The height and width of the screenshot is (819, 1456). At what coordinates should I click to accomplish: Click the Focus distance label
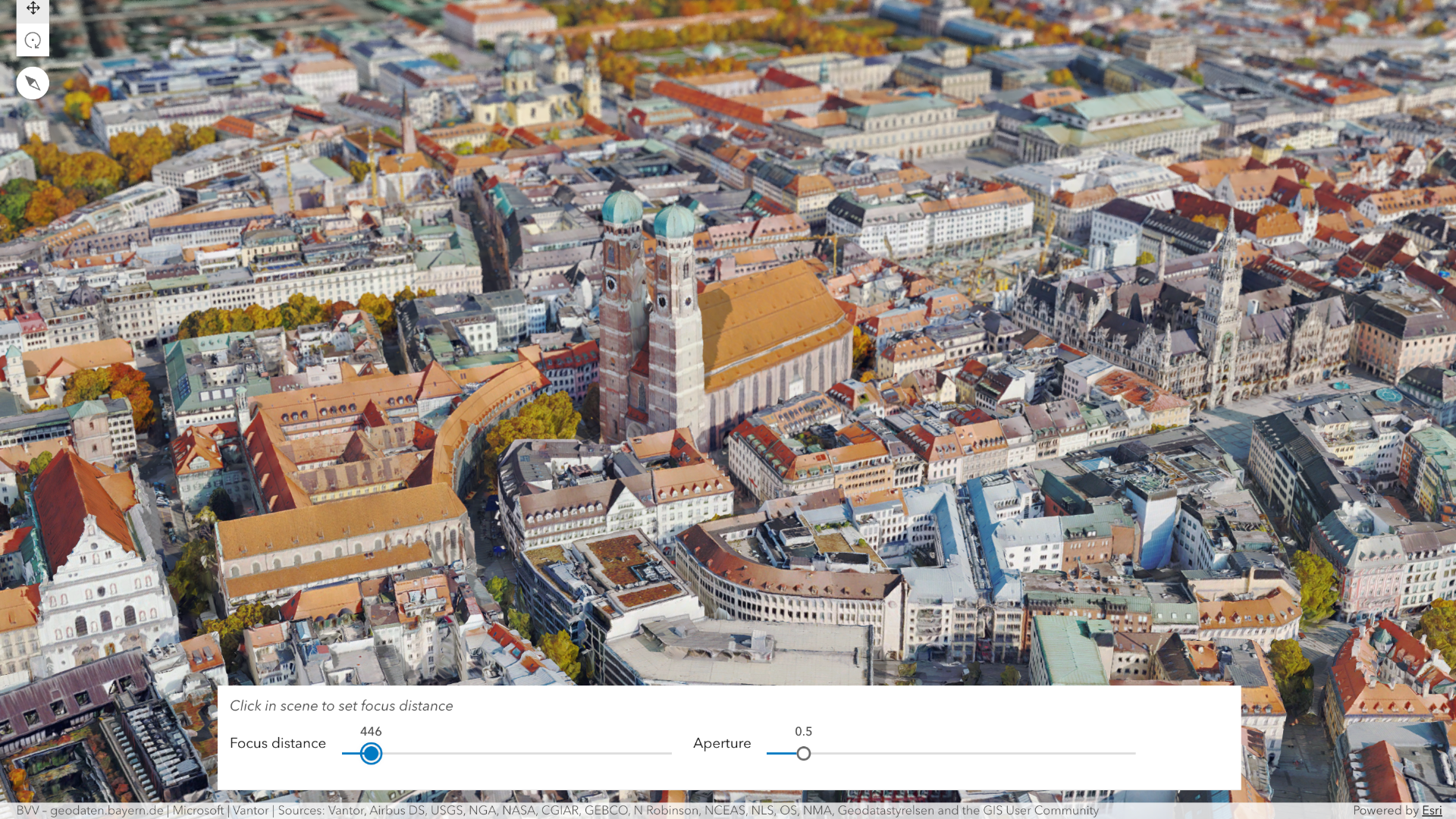tap(278, 744)
